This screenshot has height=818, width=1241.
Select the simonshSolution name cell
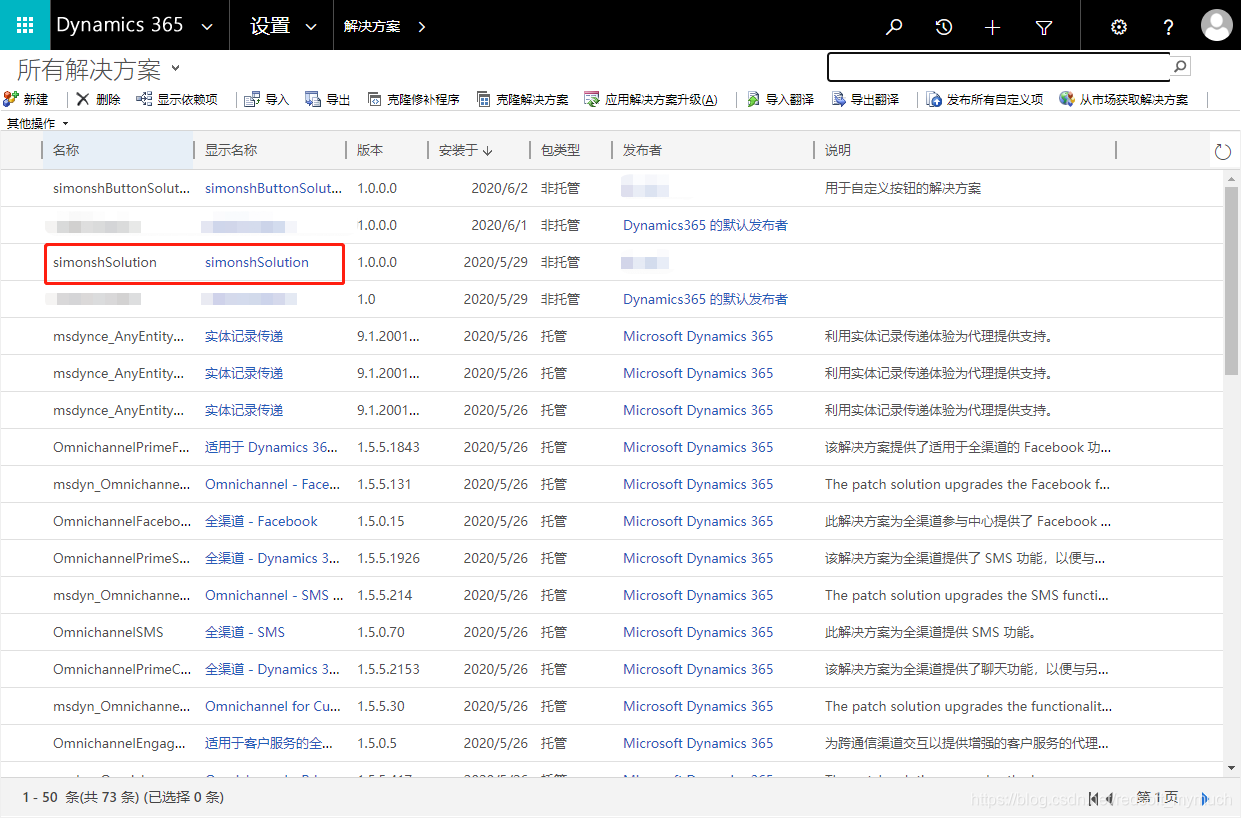(x=105, y=262)
